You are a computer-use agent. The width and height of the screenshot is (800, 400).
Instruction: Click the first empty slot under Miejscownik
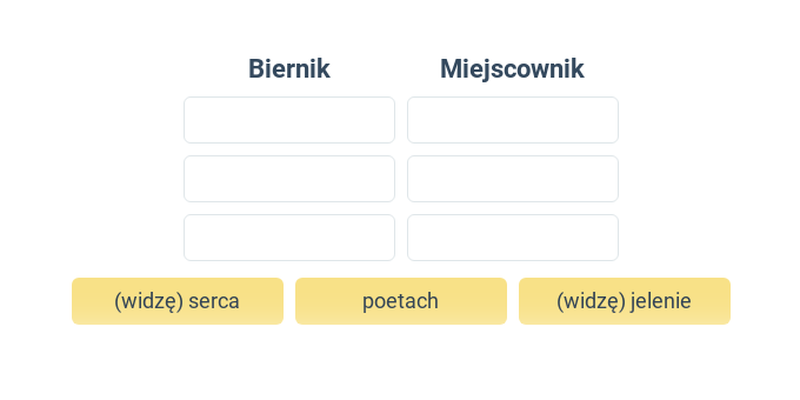coord(513,120)
